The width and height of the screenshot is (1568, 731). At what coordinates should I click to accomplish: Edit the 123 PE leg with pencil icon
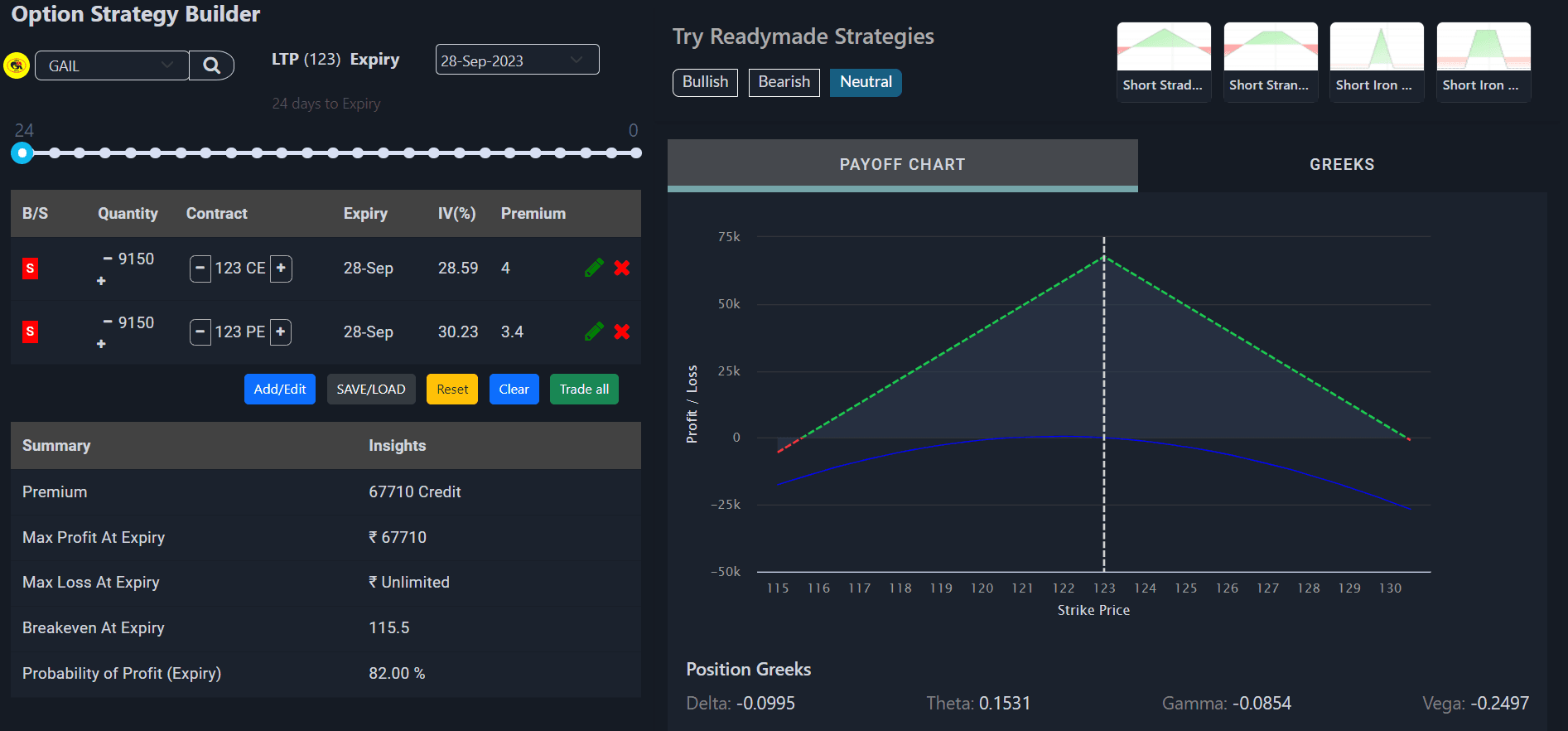coord(594,332)
